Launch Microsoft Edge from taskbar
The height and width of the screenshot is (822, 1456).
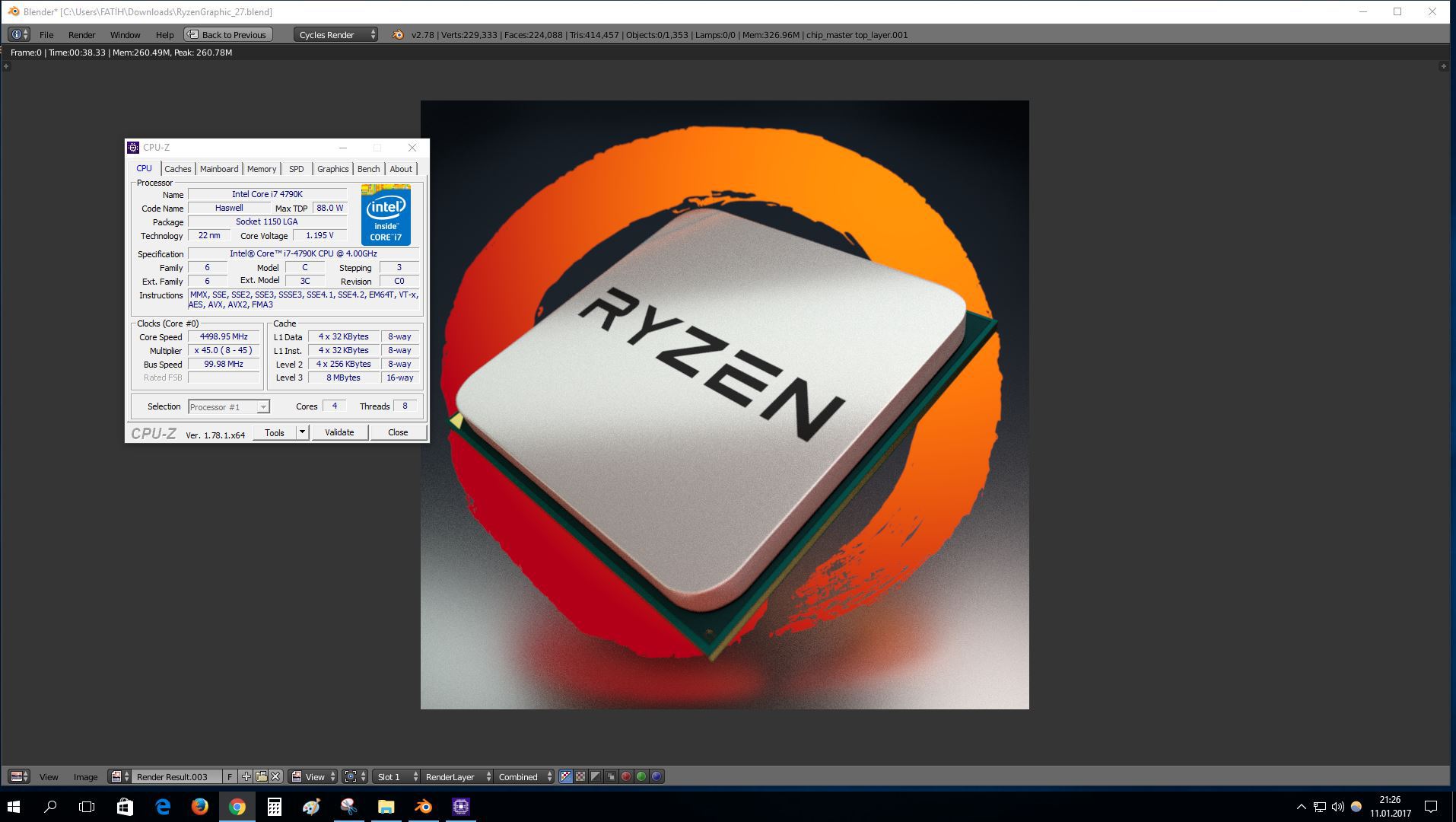point(163,807)
